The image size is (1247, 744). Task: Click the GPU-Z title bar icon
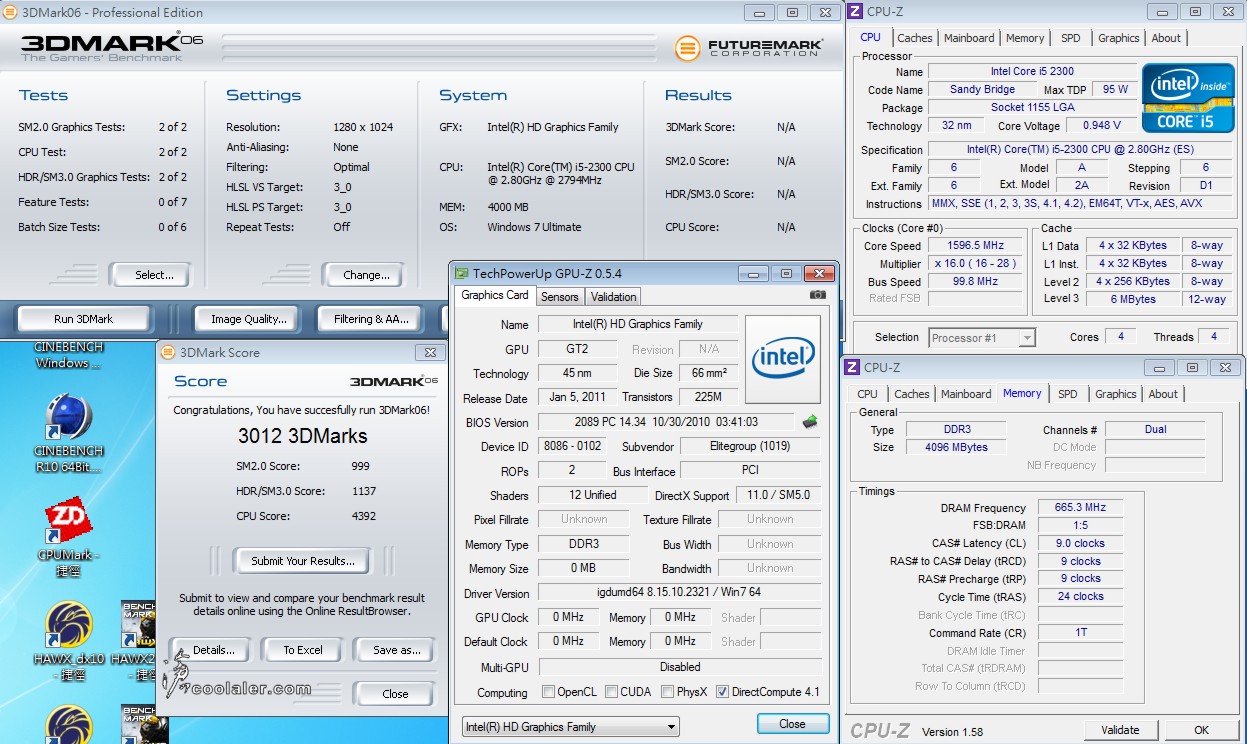pyautogui.click(x=461, y=273)
